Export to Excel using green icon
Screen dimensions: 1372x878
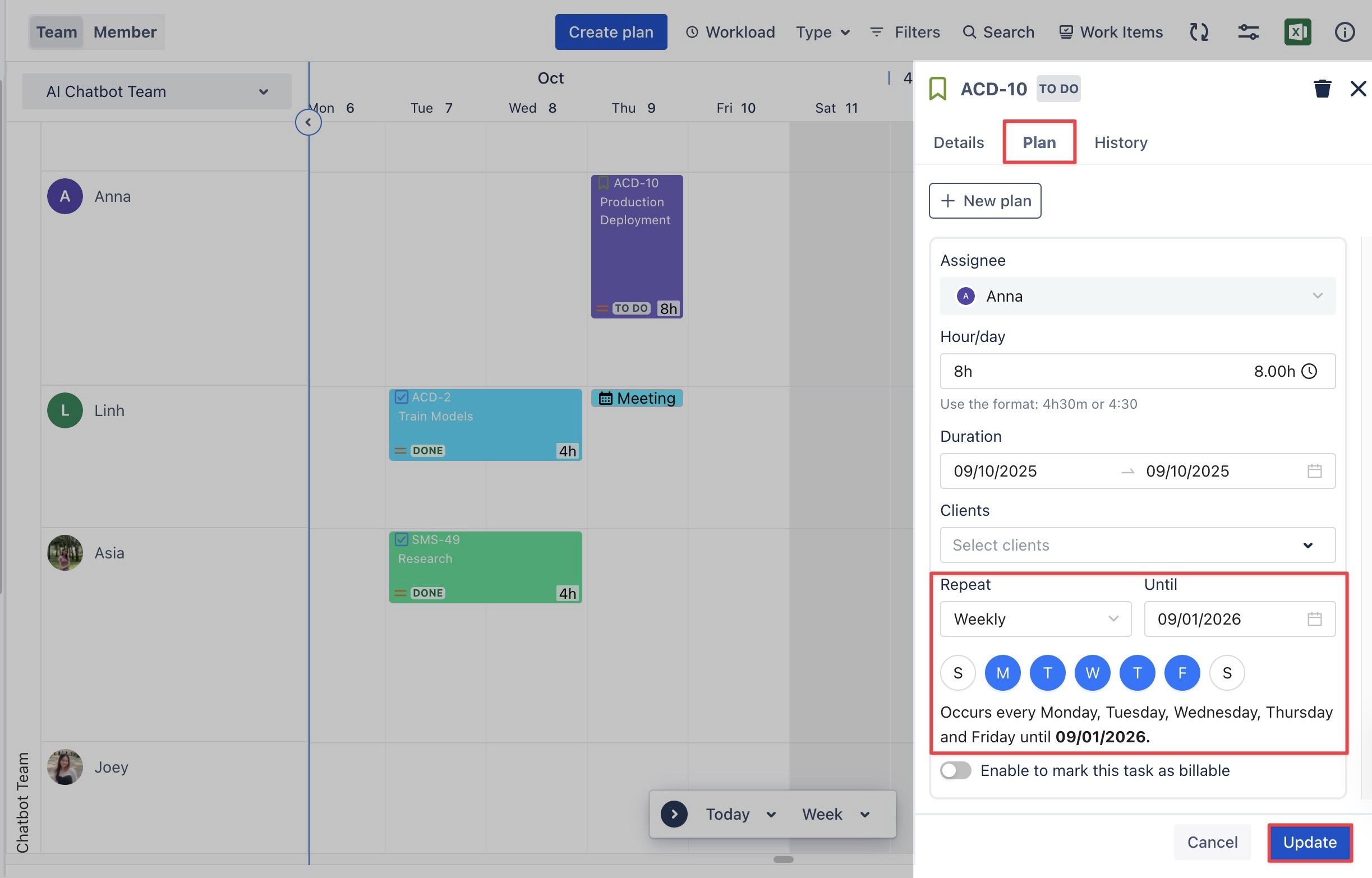click(1297, 32)
